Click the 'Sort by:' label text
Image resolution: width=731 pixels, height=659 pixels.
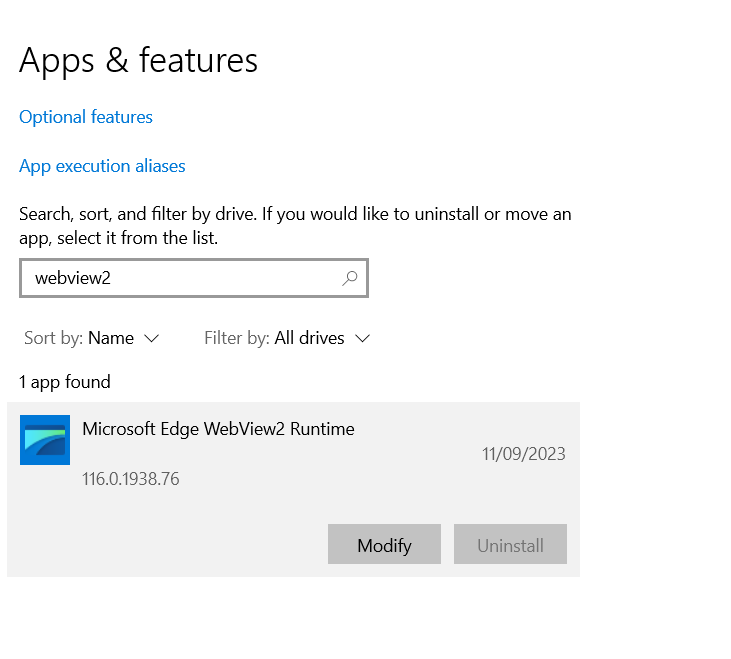(53, 338)
